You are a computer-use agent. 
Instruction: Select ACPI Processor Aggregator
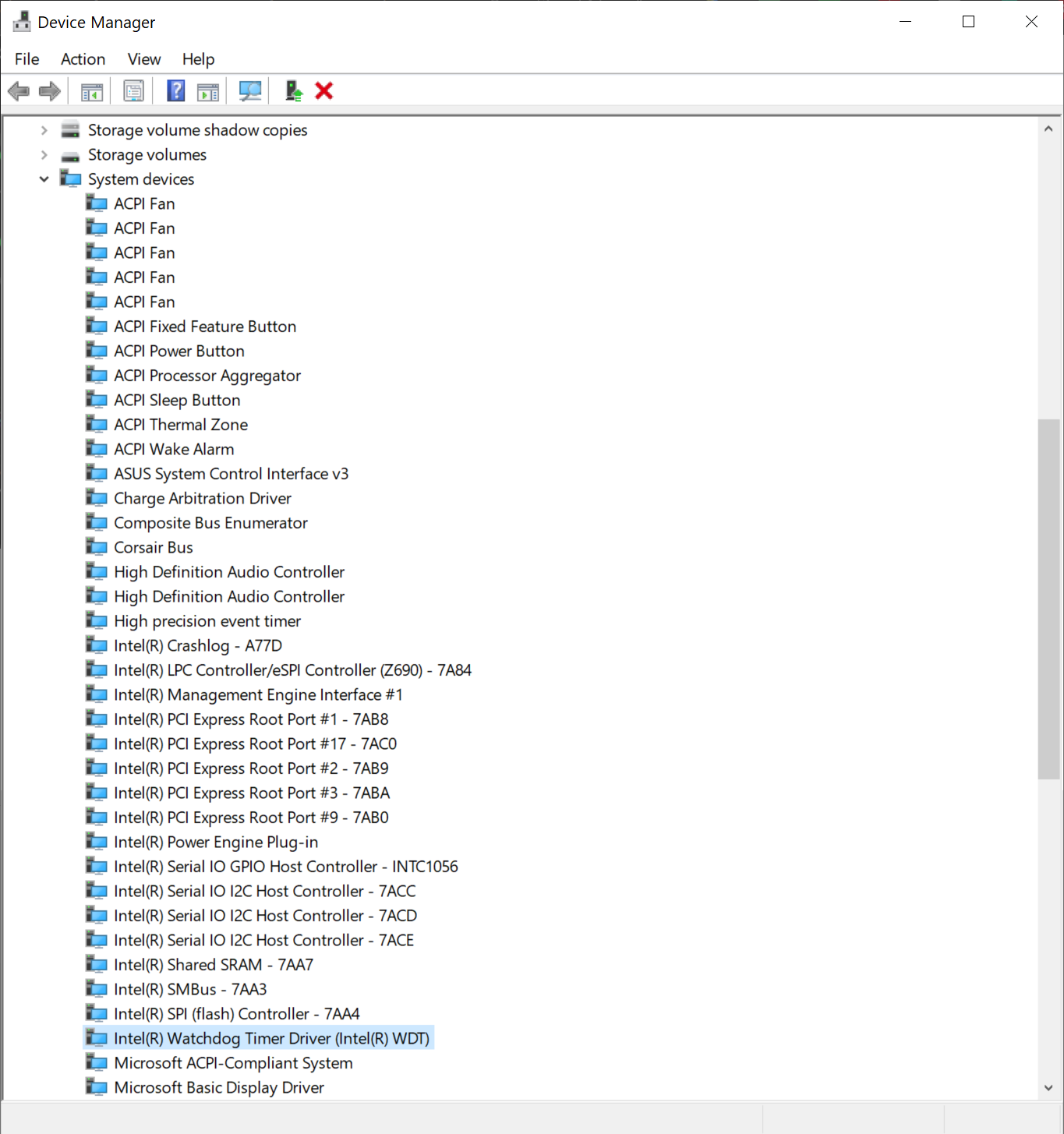(x=207, y=376)
